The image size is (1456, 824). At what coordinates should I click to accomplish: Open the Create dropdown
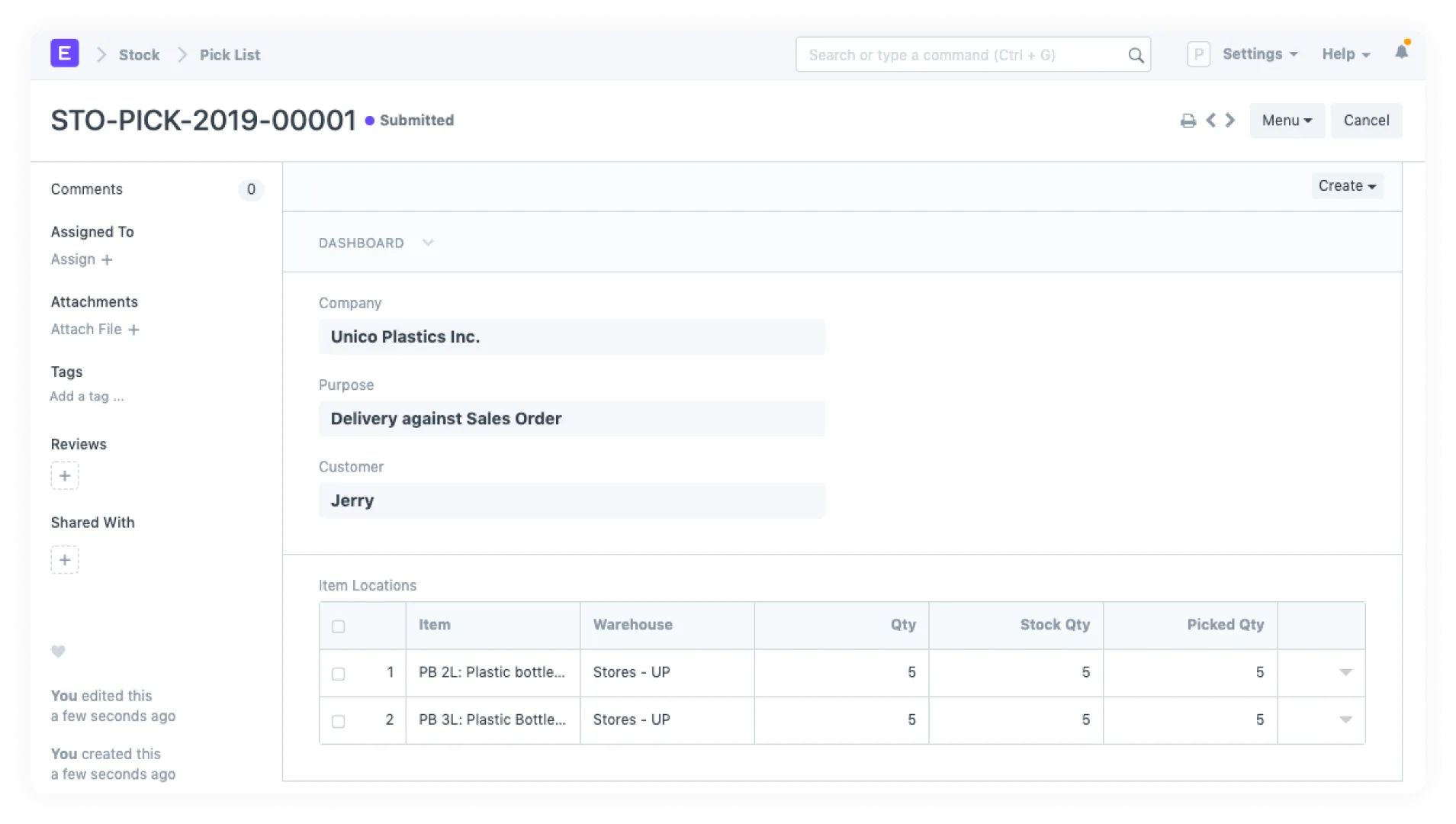click(x=1346, y=186)
